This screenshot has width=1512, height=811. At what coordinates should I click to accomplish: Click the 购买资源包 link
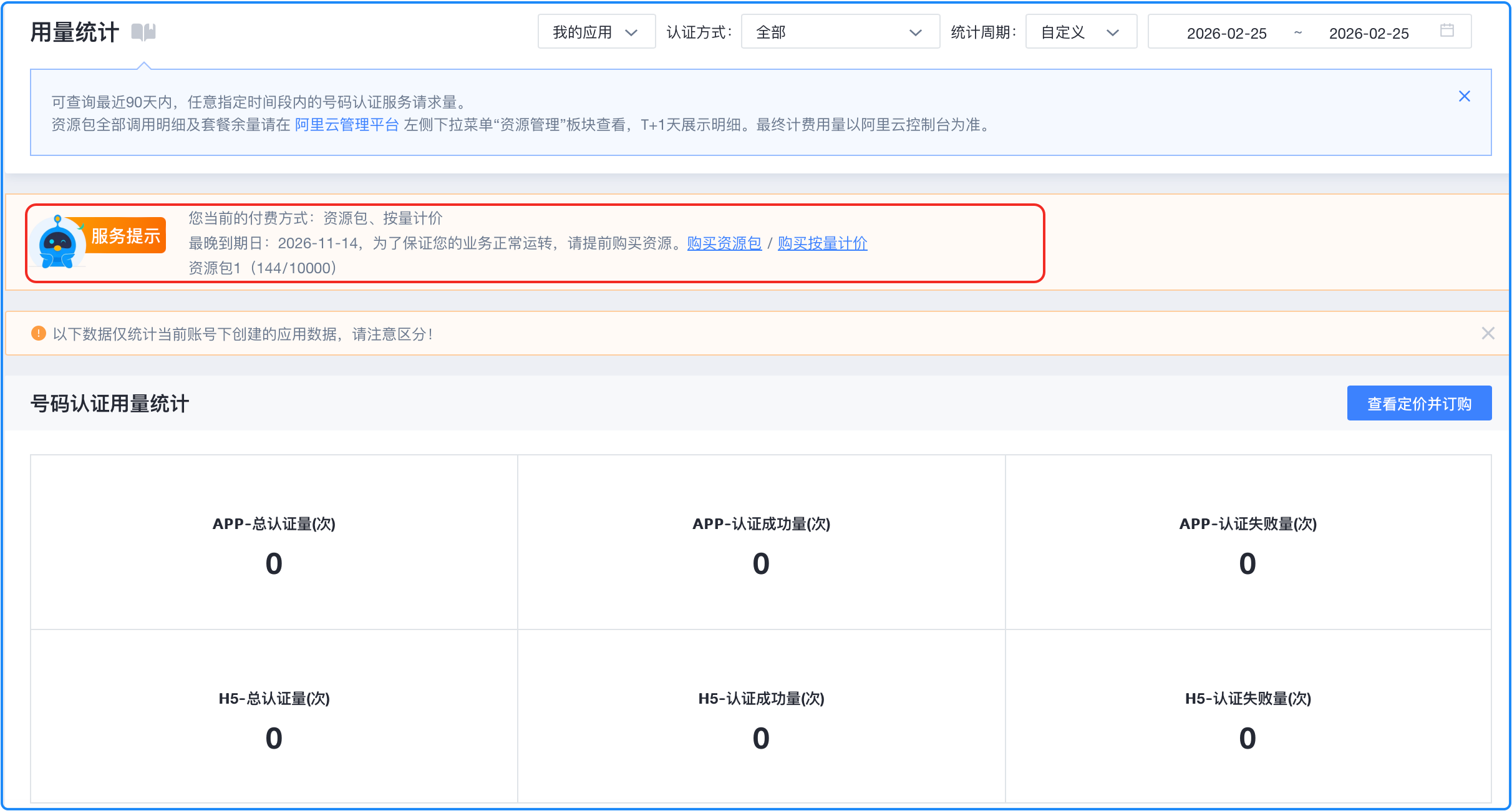click(x=724, y=243)
